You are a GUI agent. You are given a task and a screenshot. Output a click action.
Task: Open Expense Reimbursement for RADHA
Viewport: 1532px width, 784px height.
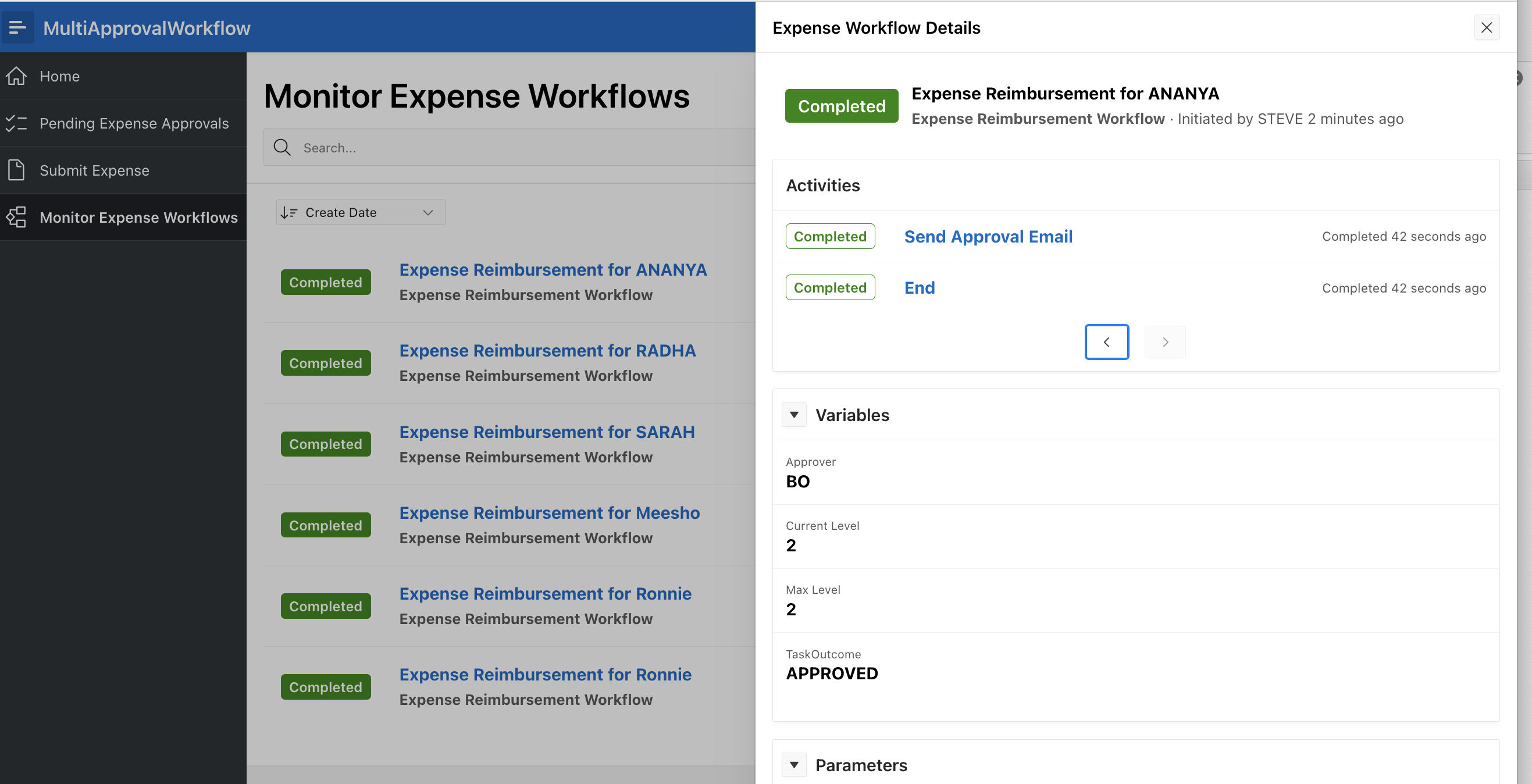(547, 350)
